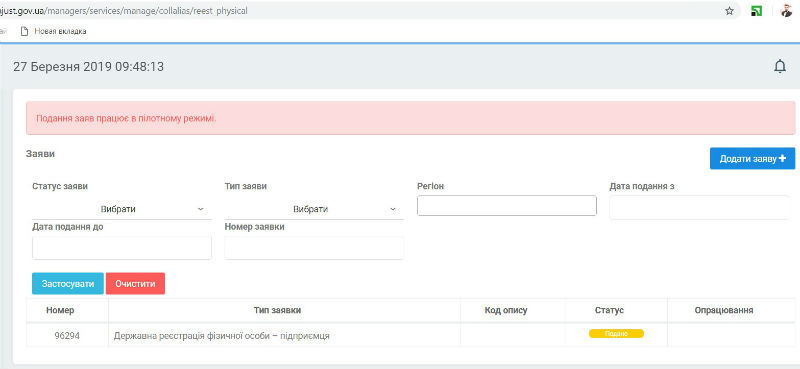
Task: Clear filters with Очистити button
Action: (135, 284)
